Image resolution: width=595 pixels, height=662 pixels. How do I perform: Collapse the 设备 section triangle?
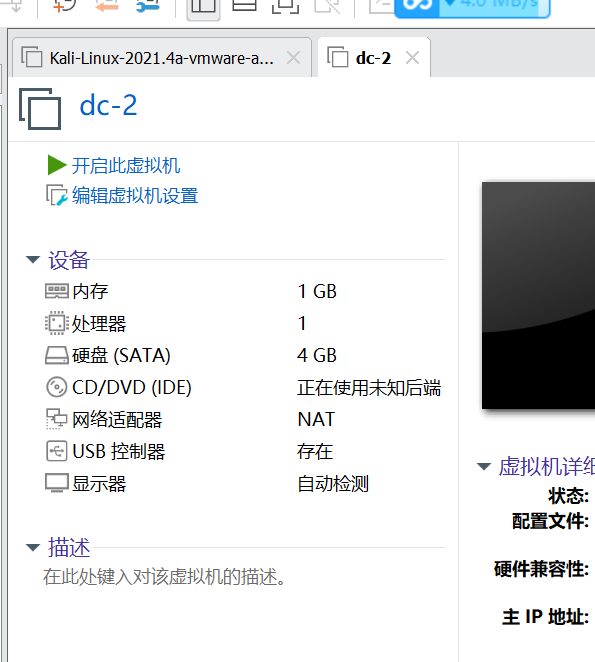click(x=33, y=259)
